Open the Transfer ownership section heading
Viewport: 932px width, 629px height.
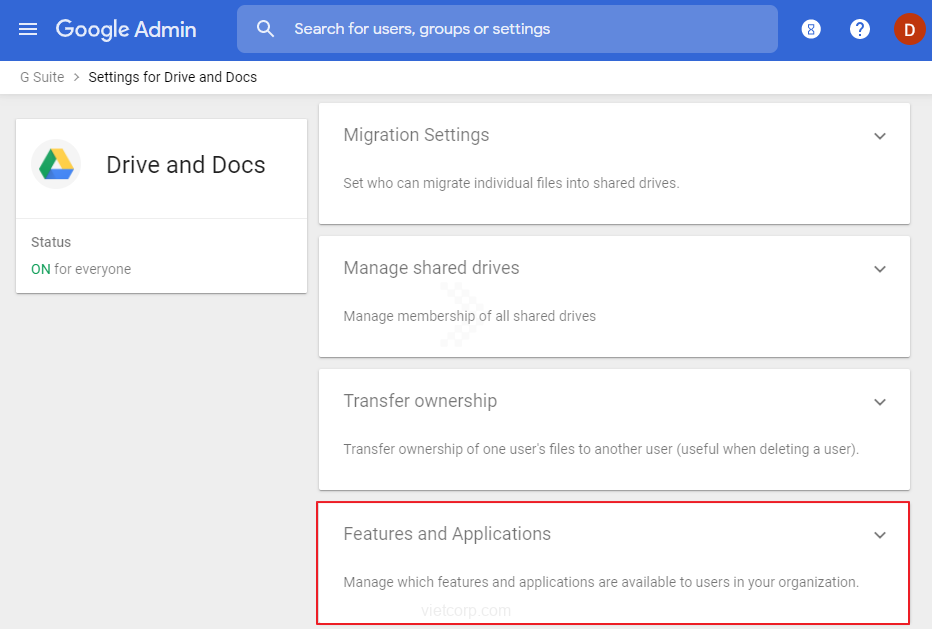(x=420, y=401)
